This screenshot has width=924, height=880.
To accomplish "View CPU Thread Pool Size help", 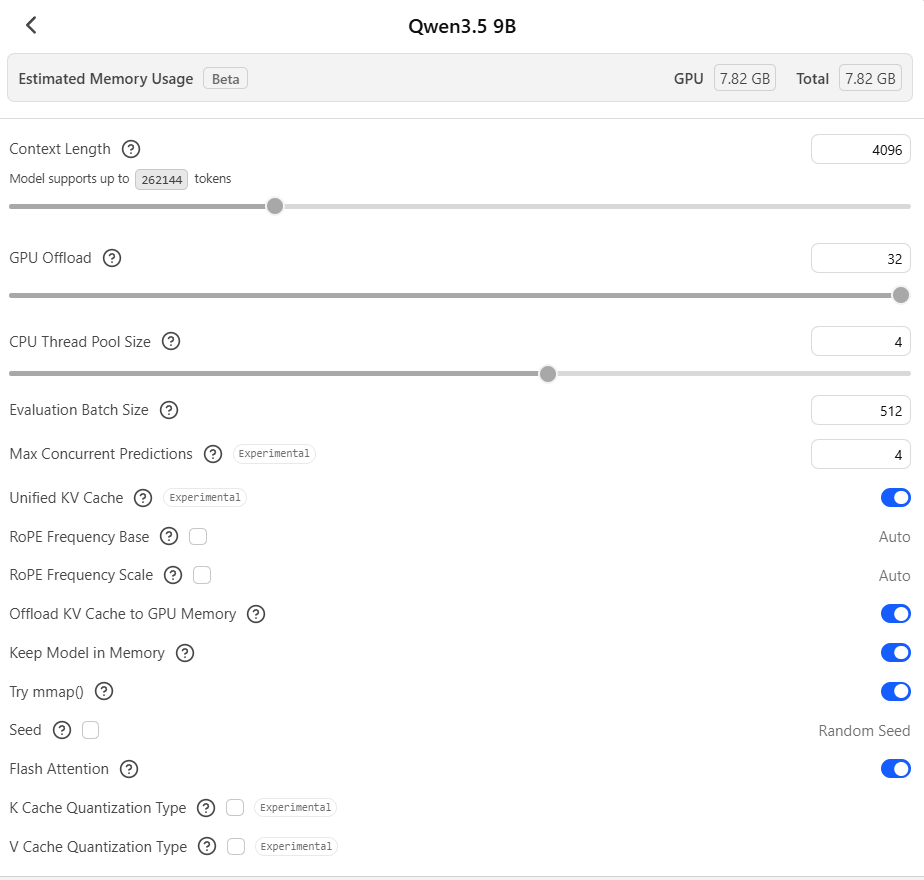I will [x=171, y=341].
